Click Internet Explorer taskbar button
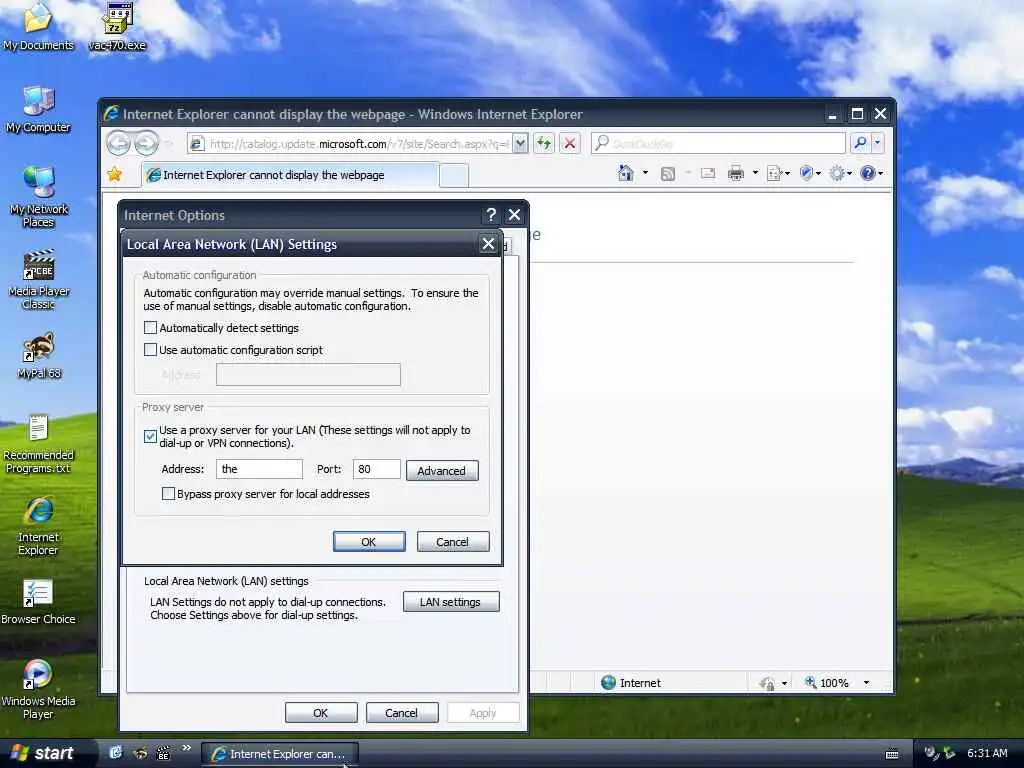The width and height of the screenshot is (1024, 768). (x=280, y=754)
